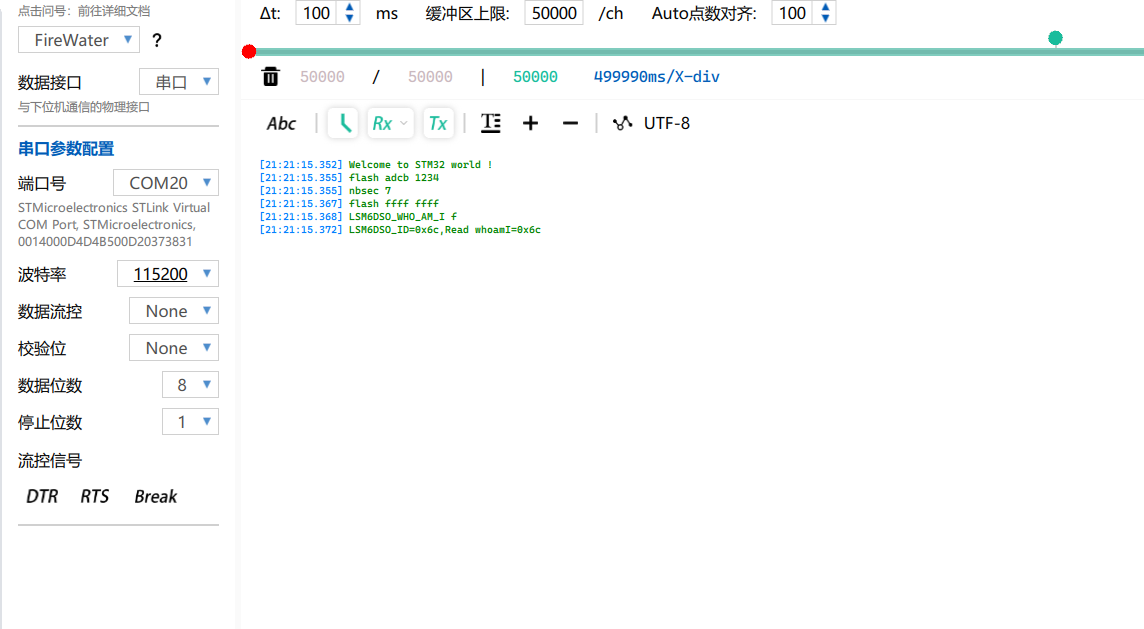Click the text line-wrap format icon
1144x629 pixels.
tap(490, 123)
